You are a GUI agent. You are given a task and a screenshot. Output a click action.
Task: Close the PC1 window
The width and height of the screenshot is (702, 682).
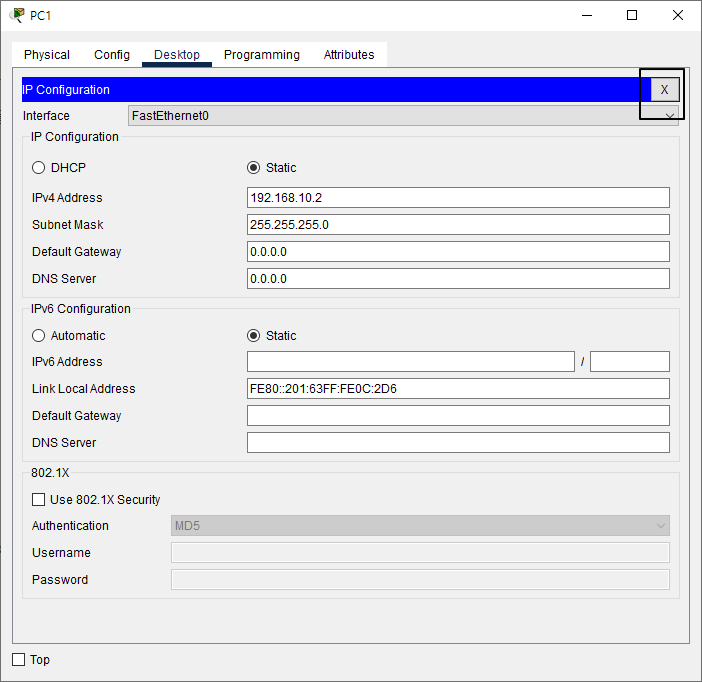678,15
